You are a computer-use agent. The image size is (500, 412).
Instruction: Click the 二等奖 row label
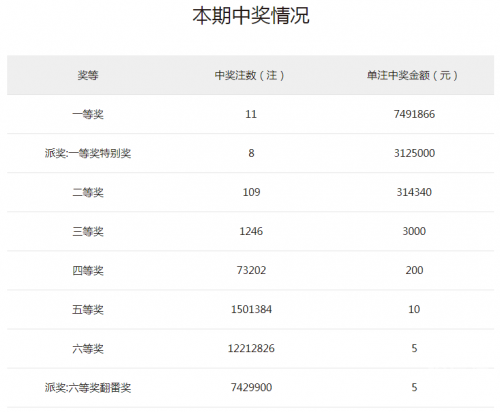pyautogui.click(x=88, y=192)
